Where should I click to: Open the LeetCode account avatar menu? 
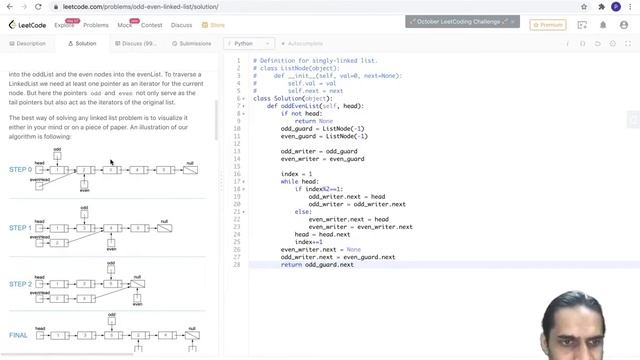[624, 25]
